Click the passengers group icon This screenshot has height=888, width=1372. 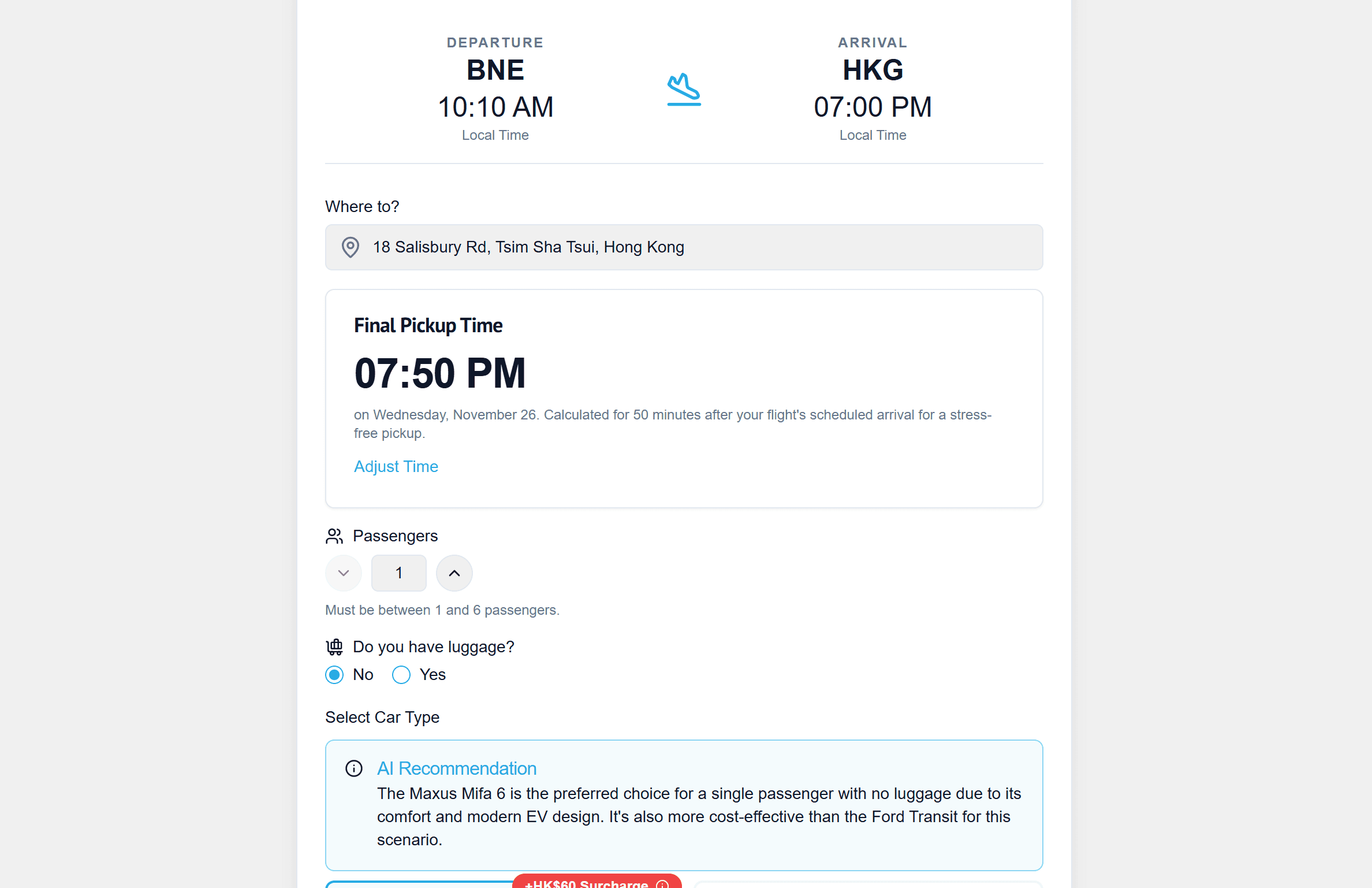[x=334, y=536]
